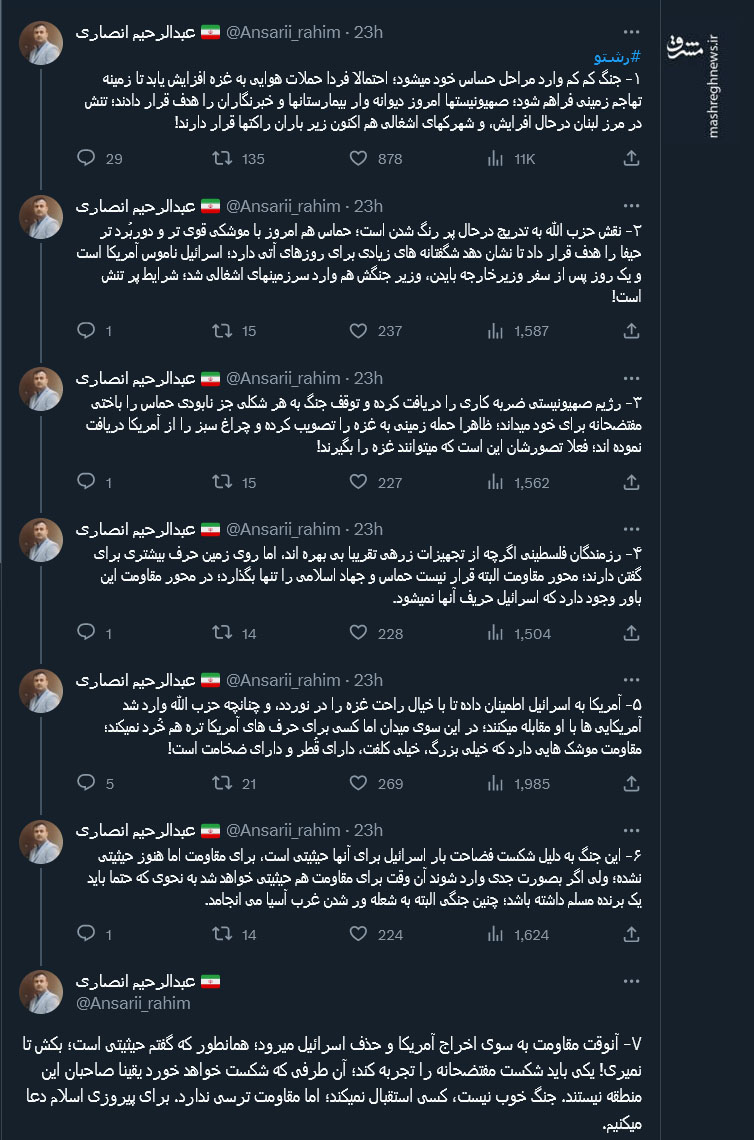The image size is (754, 1140).
Task: View analytics showing 1,504 views
Action: click(495, 632)
